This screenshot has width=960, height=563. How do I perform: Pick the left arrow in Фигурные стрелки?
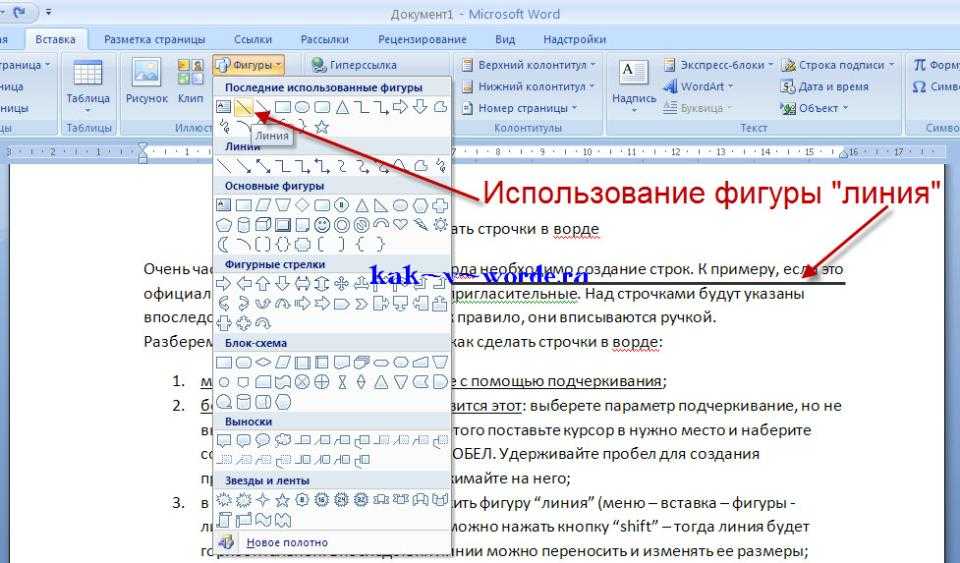coord(244,283)
